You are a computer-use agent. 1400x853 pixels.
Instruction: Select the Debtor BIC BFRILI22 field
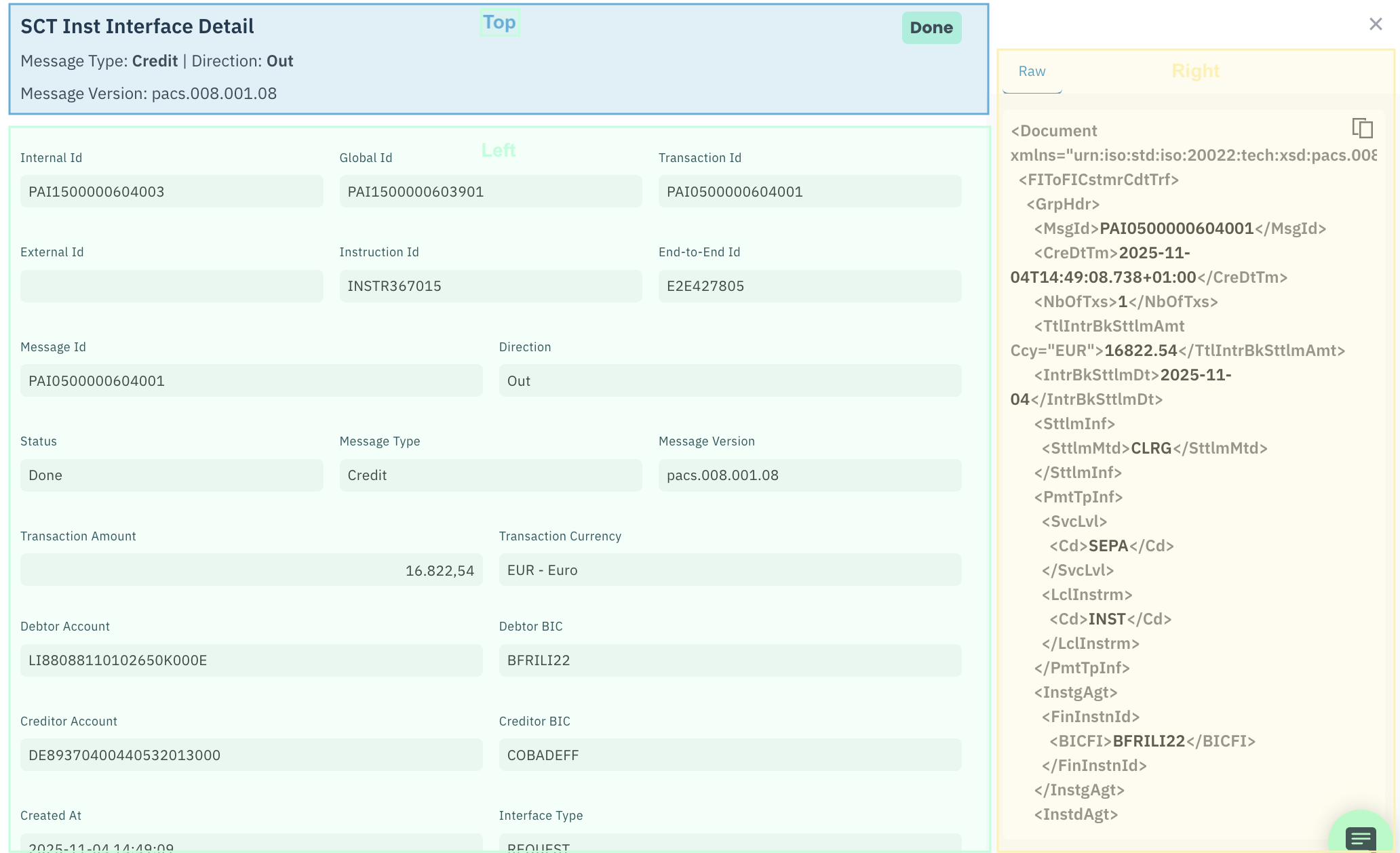pos(729,660)
